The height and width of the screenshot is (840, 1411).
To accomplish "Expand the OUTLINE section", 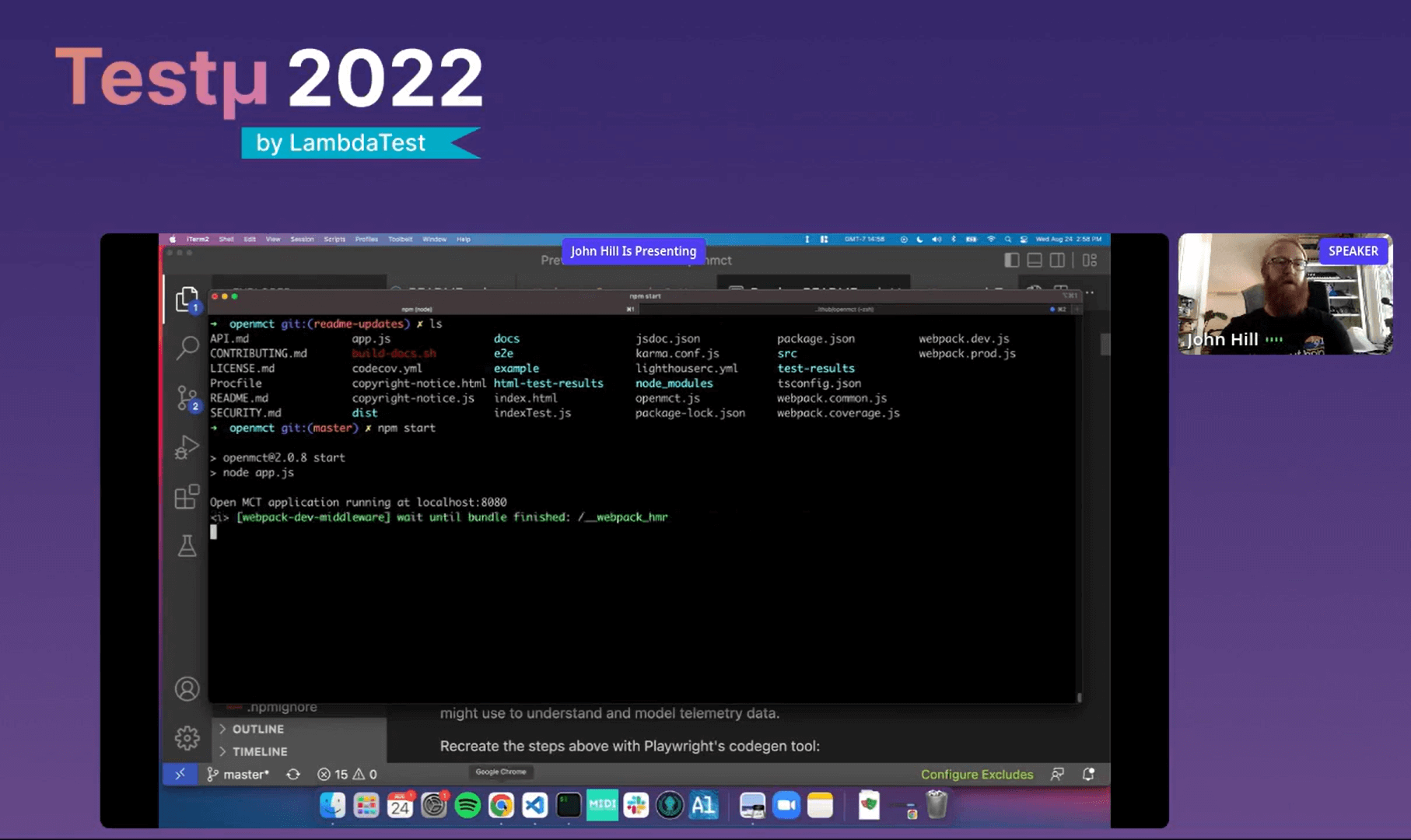I will [x=257, y=729].
